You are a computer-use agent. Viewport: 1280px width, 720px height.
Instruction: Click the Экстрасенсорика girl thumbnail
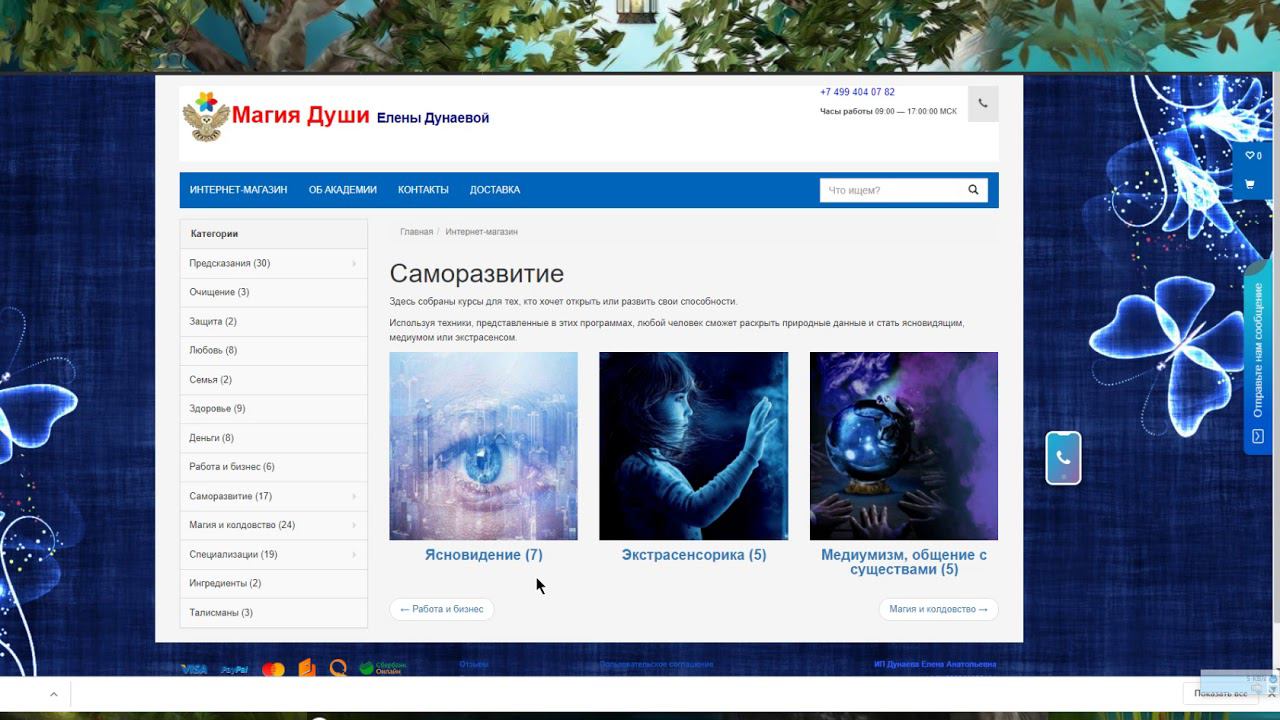pos(694,446)
